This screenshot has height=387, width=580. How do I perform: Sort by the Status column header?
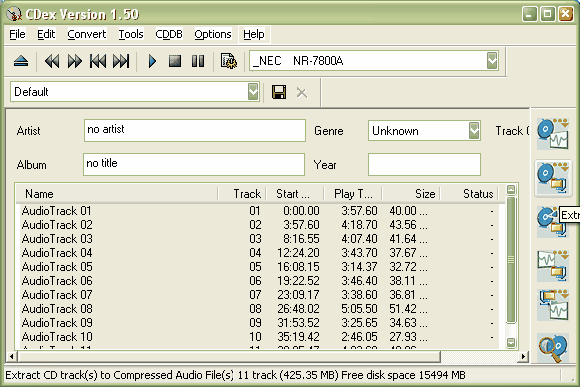tap(469, 194)
